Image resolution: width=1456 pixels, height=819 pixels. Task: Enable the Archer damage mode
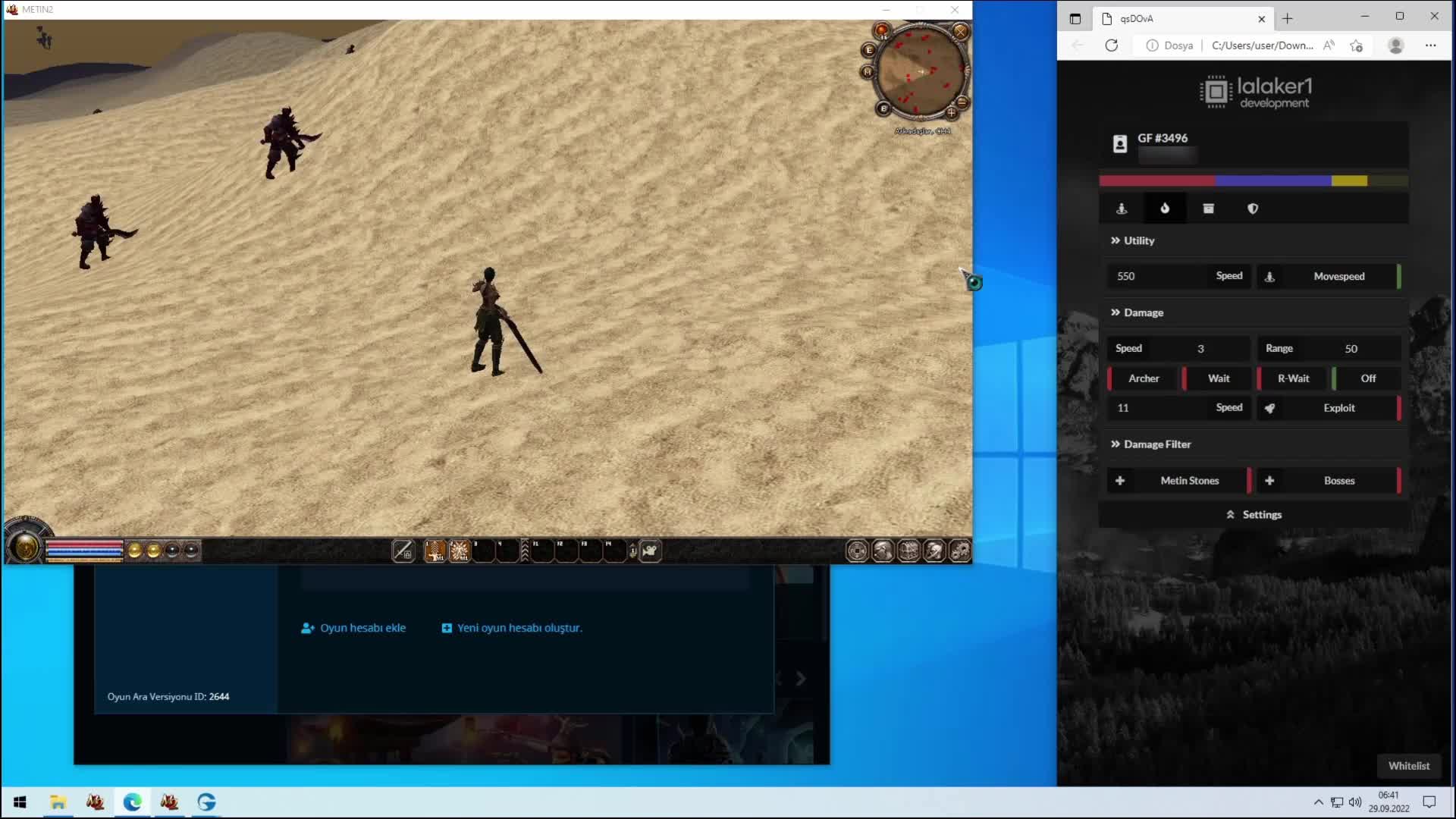coord(1144,378)
